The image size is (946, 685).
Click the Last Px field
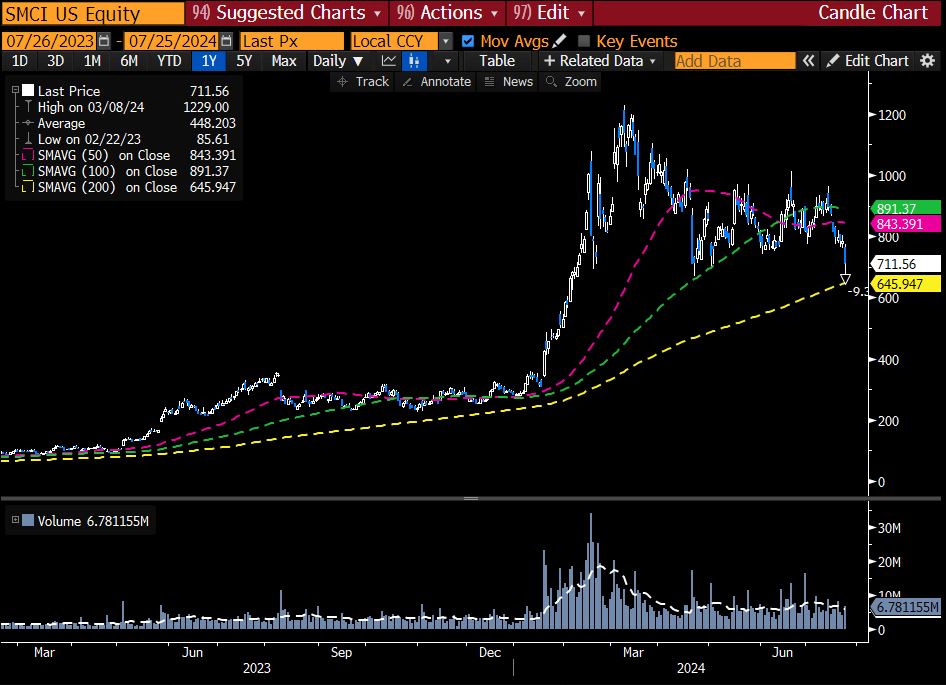292,41
